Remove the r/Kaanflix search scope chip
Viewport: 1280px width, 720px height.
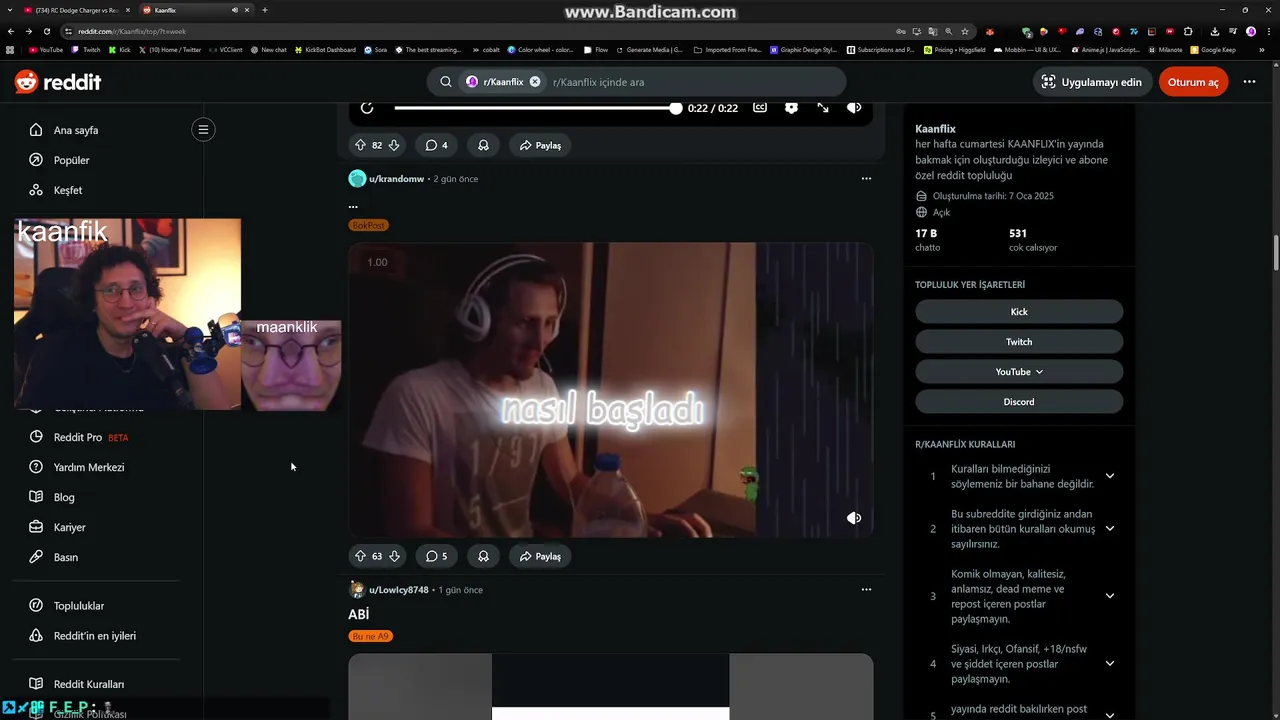(x=535, y=82)
